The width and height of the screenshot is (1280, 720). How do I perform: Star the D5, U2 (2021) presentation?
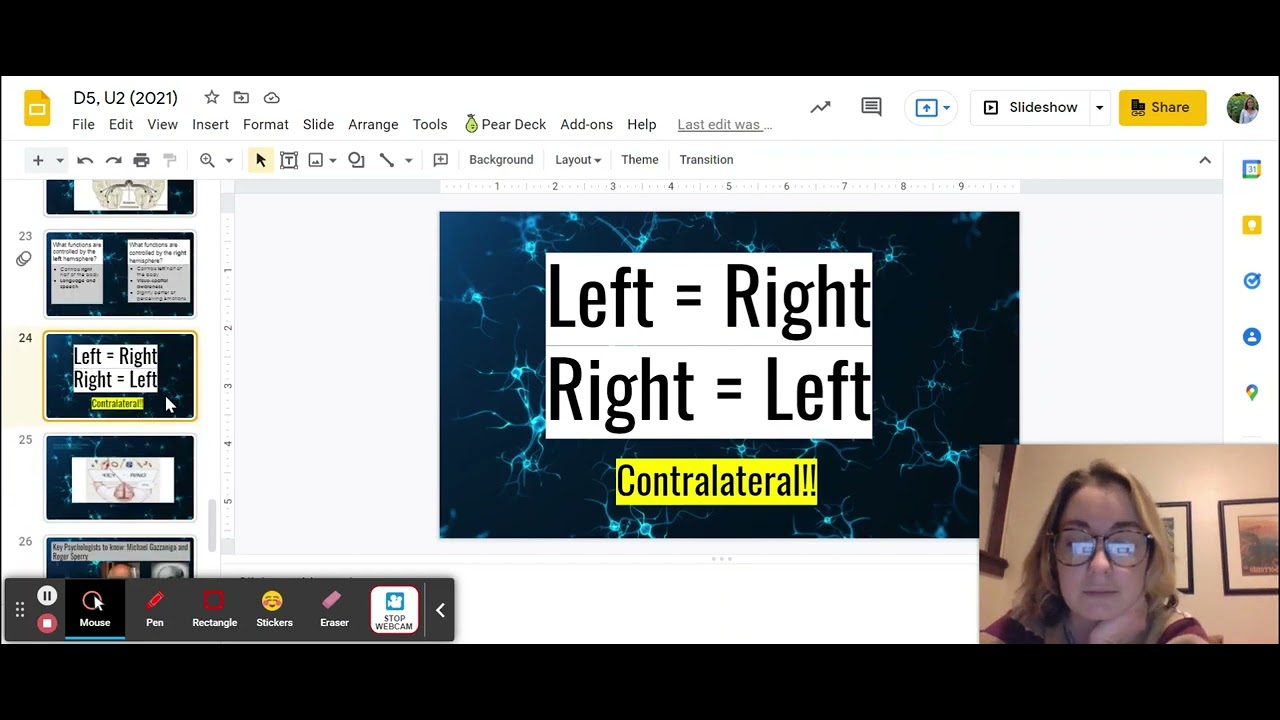click(x=211, y=97)
